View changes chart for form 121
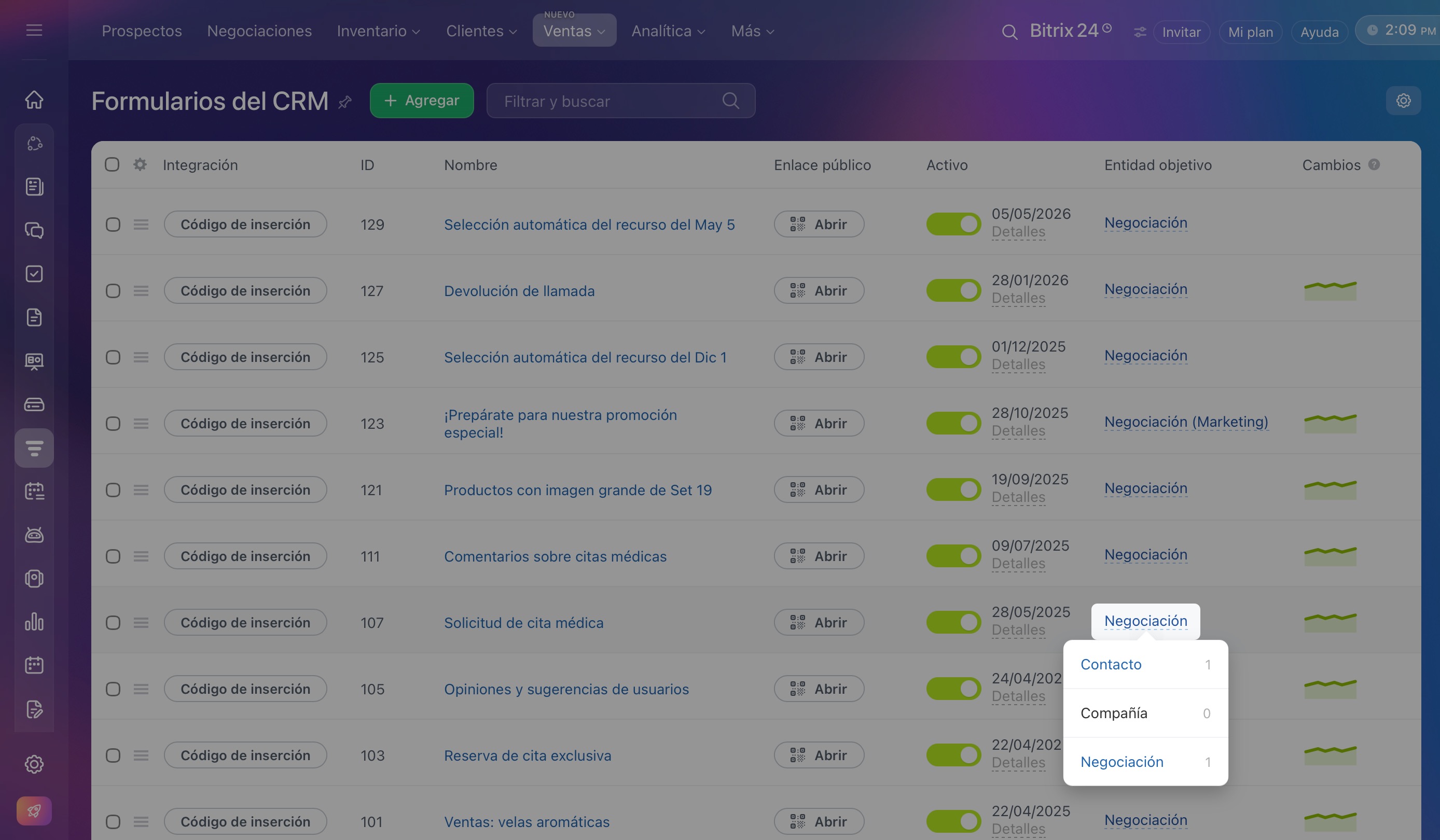This screenshot has height=840, width=1440. pyautogui.click(x=1330, y=489)
